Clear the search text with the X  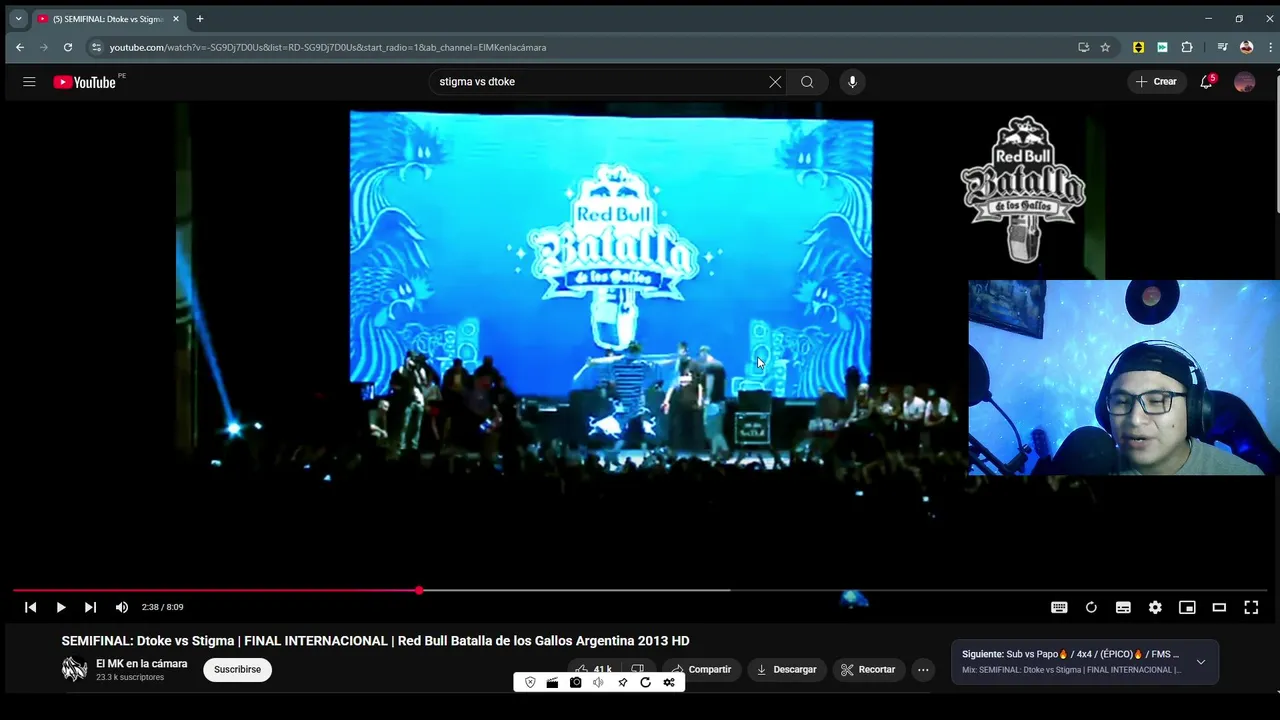click(775, 82)
